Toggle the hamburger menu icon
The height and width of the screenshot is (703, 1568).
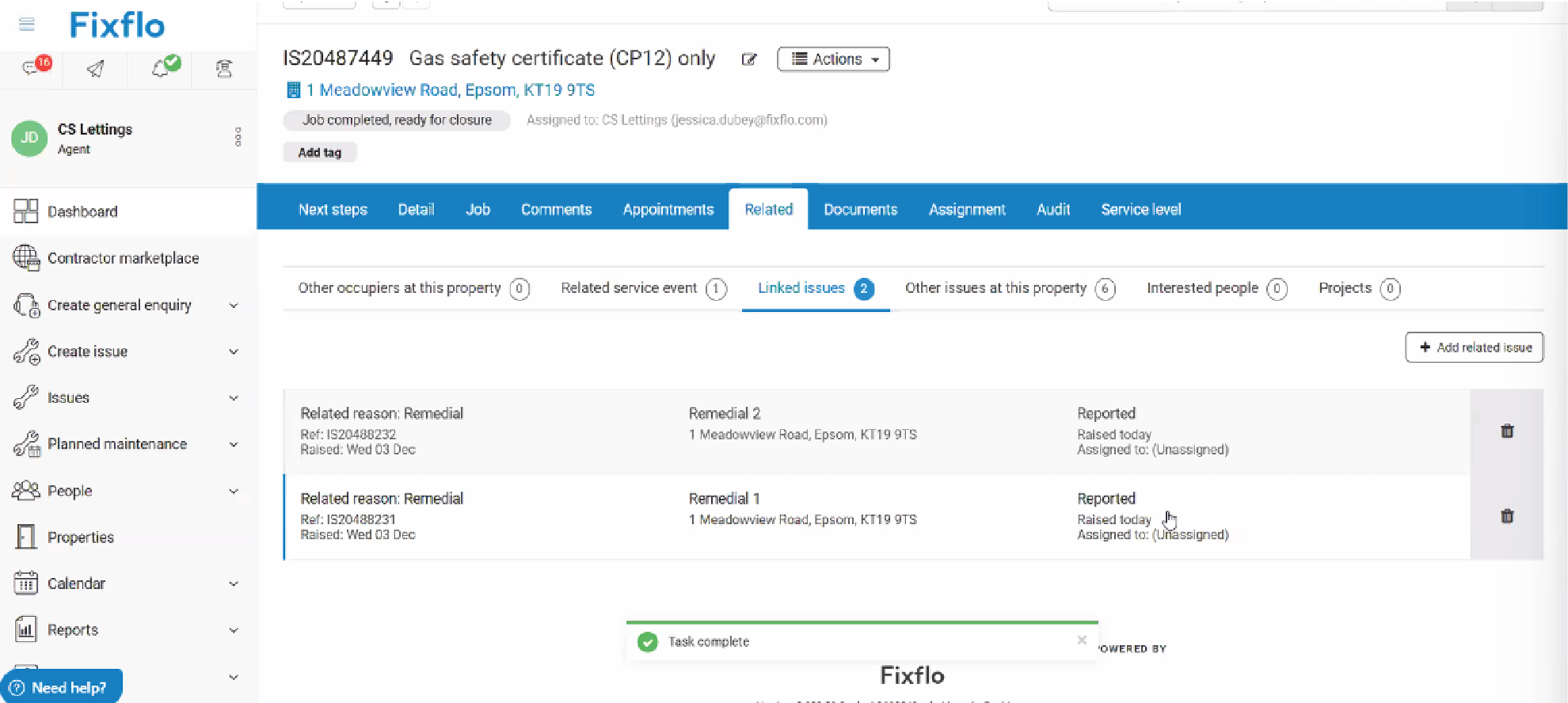pyautogui.click(x=27, y=25)
